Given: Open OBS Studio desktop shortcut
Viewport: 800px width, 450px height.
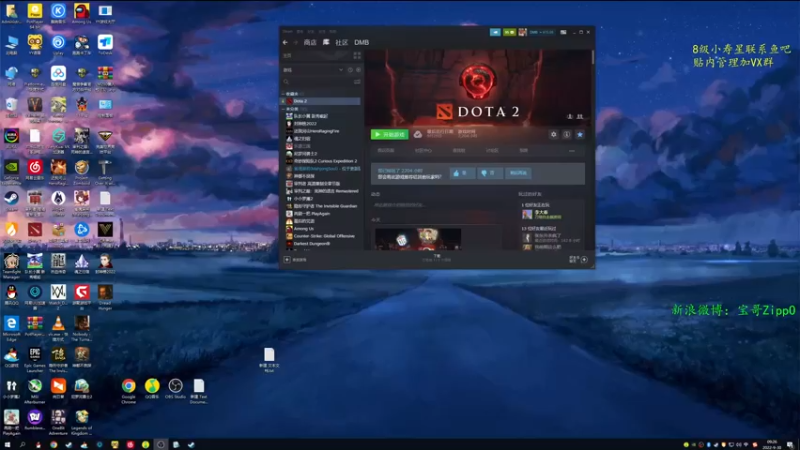Looking at the screenshot, I should 176,389.
